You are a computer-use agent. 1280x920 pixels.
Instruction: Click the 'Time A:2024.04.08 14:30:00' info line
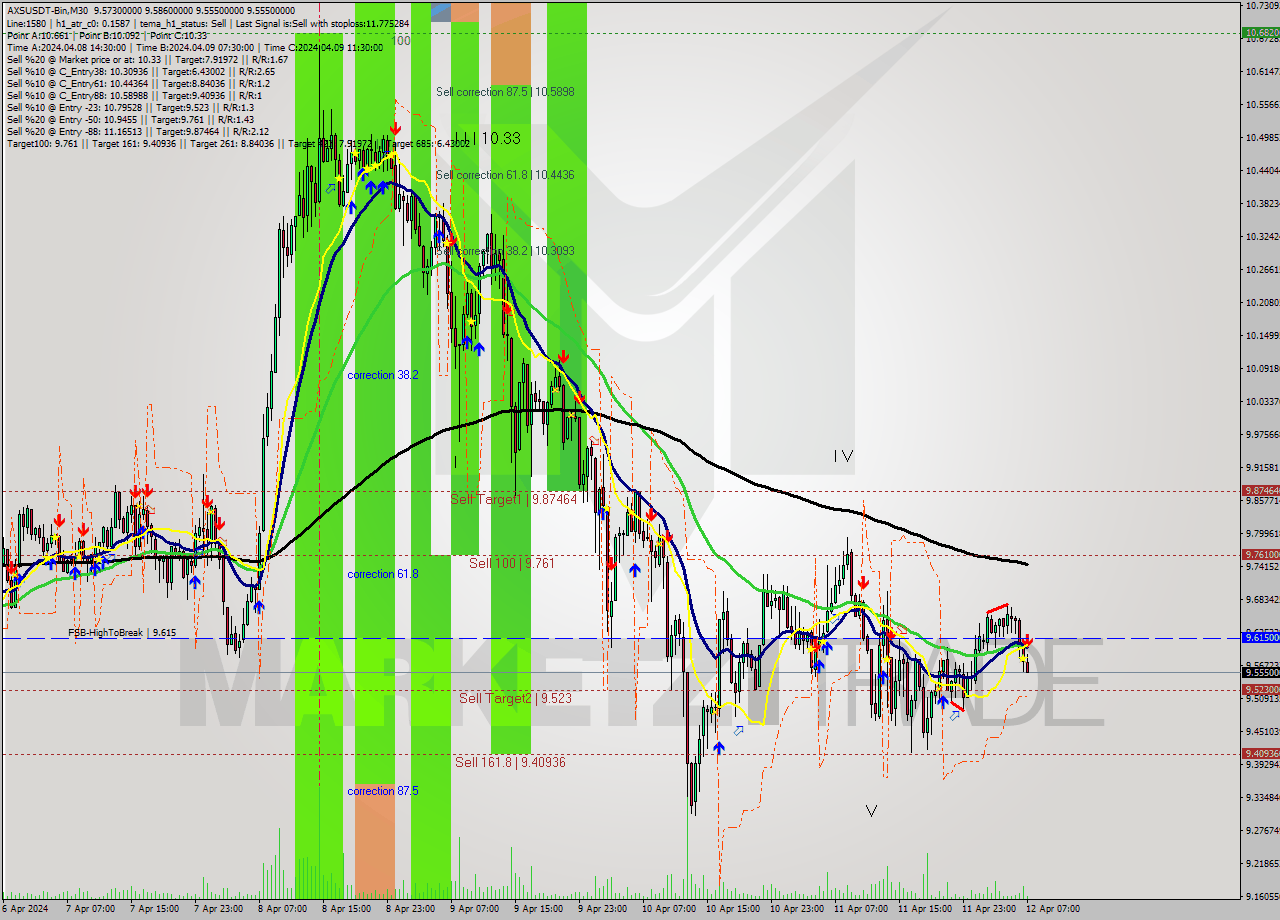pos(194,47)
